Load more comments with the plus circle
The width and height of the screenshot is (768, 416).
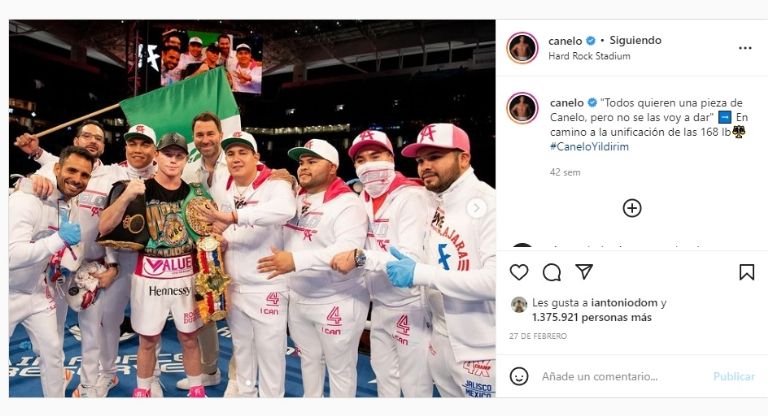coord(632,208)
